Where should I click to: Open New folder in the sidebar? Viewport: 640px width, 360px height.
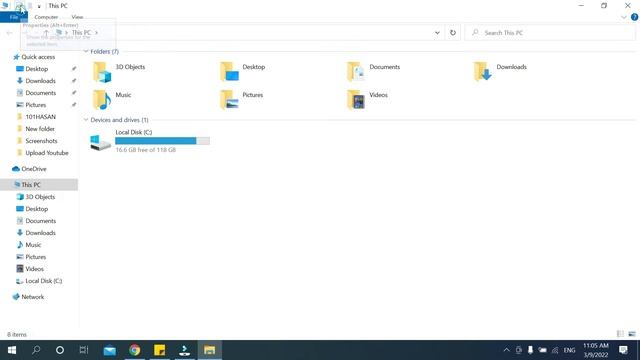(40, 129)
